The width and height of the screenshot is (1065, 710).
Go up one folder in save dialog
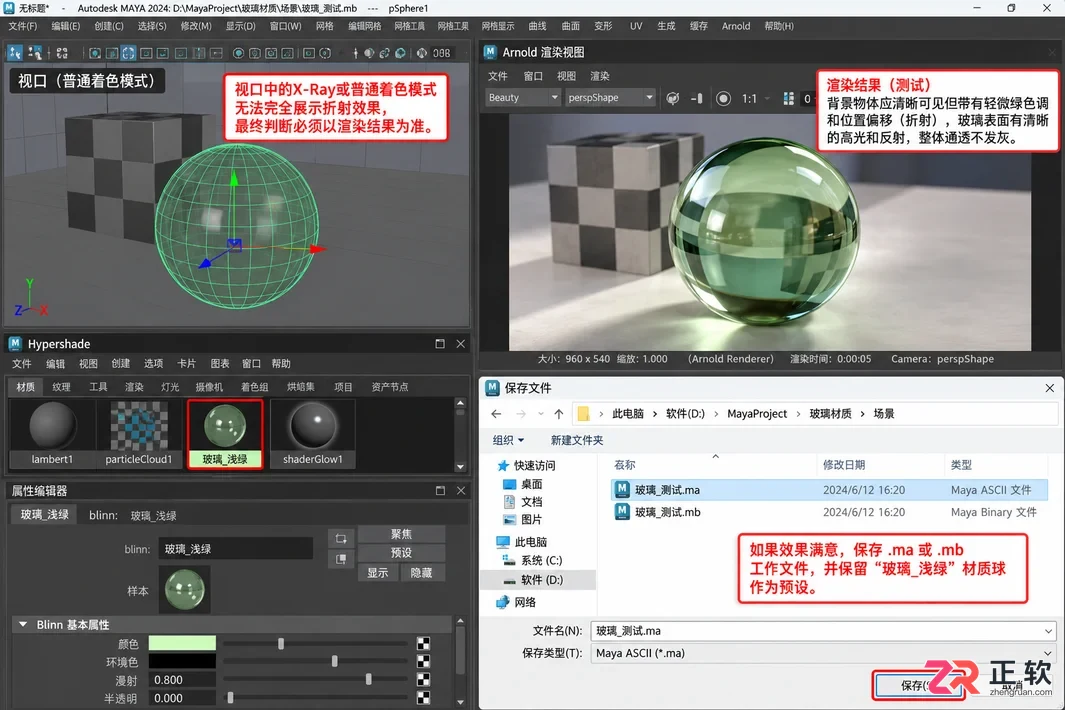(x=558, y=414)
